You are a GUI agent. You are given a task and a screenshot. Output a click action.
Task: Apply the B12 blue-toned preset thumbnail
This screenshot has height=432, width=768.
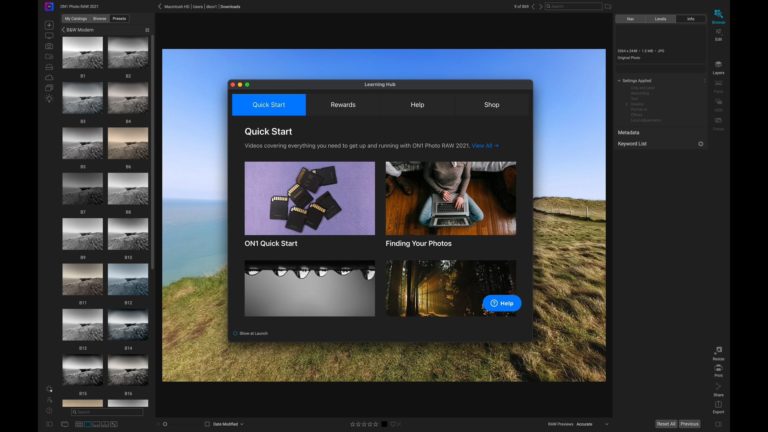point(128,279)
